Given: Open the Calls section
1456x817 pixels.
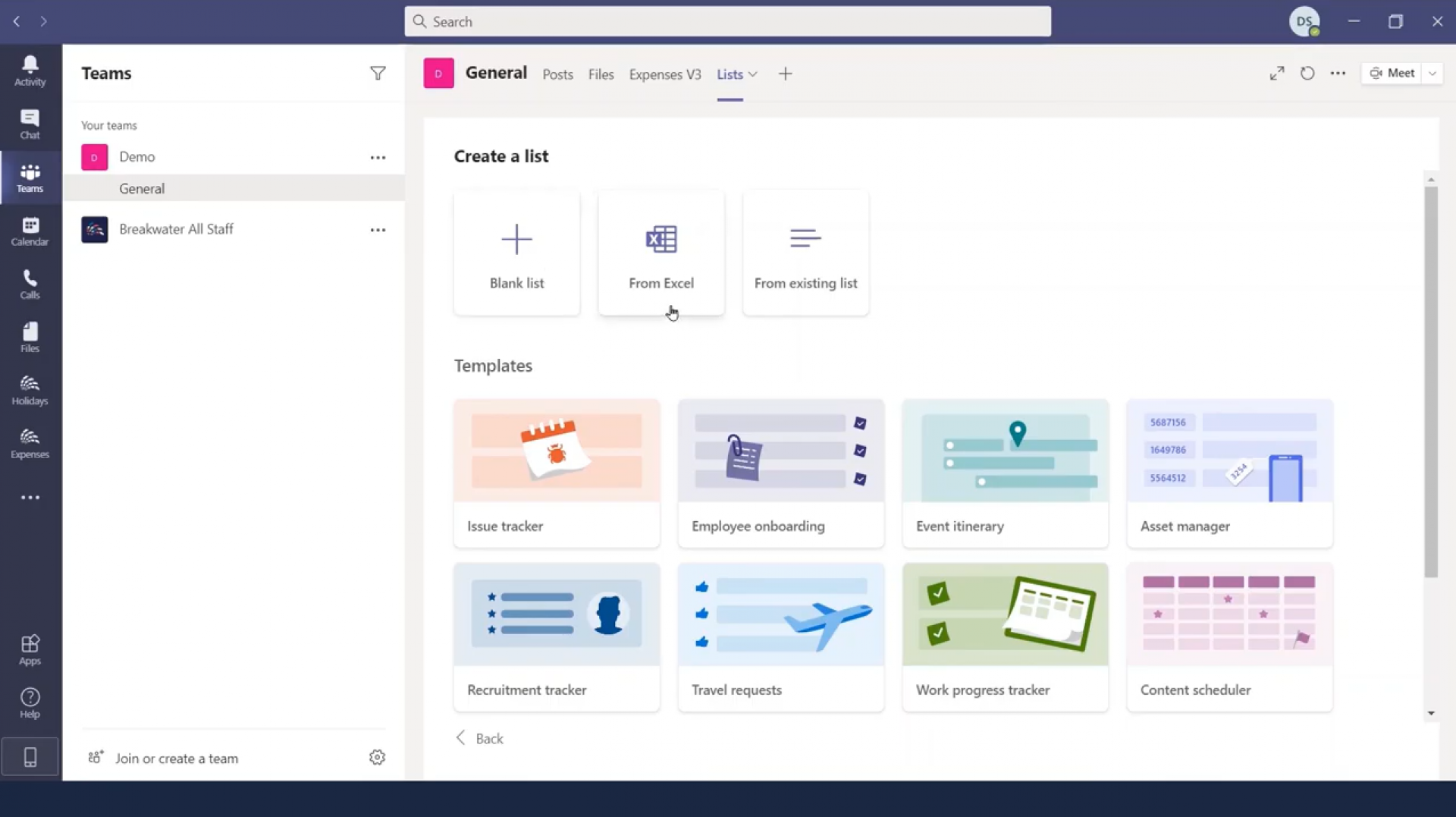Looking at the screenshot, I should coord(30,283).
